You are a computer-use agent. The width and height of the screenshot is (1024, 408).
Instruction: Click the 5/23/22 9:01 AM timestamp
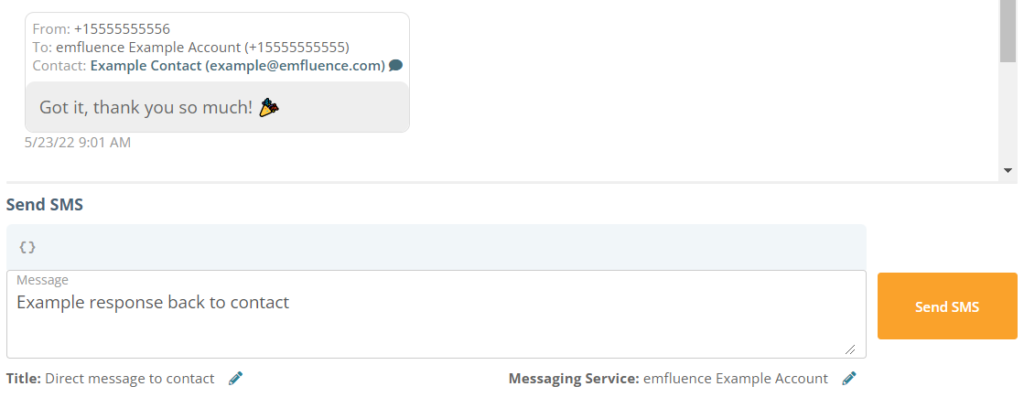78,142
